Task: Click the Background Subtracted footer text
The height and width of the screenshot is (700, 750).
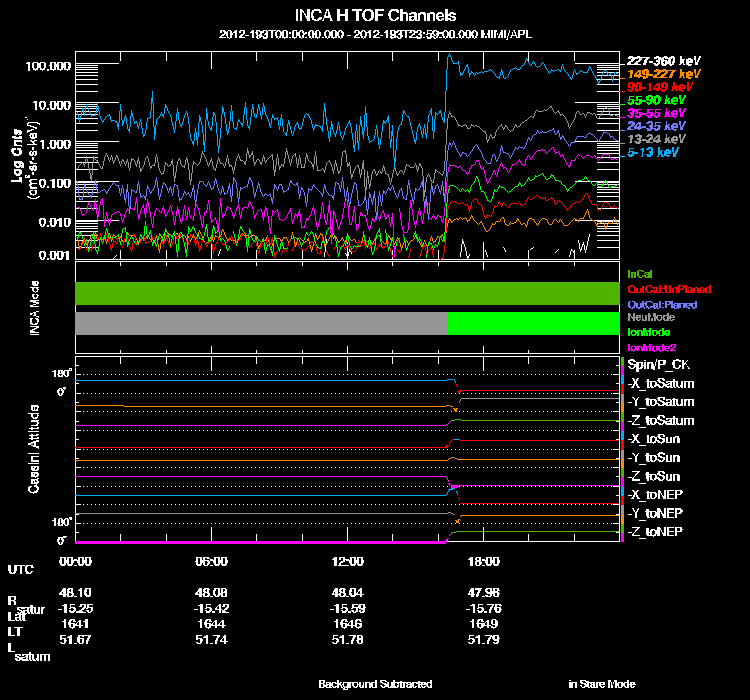Action: point(375,684)
